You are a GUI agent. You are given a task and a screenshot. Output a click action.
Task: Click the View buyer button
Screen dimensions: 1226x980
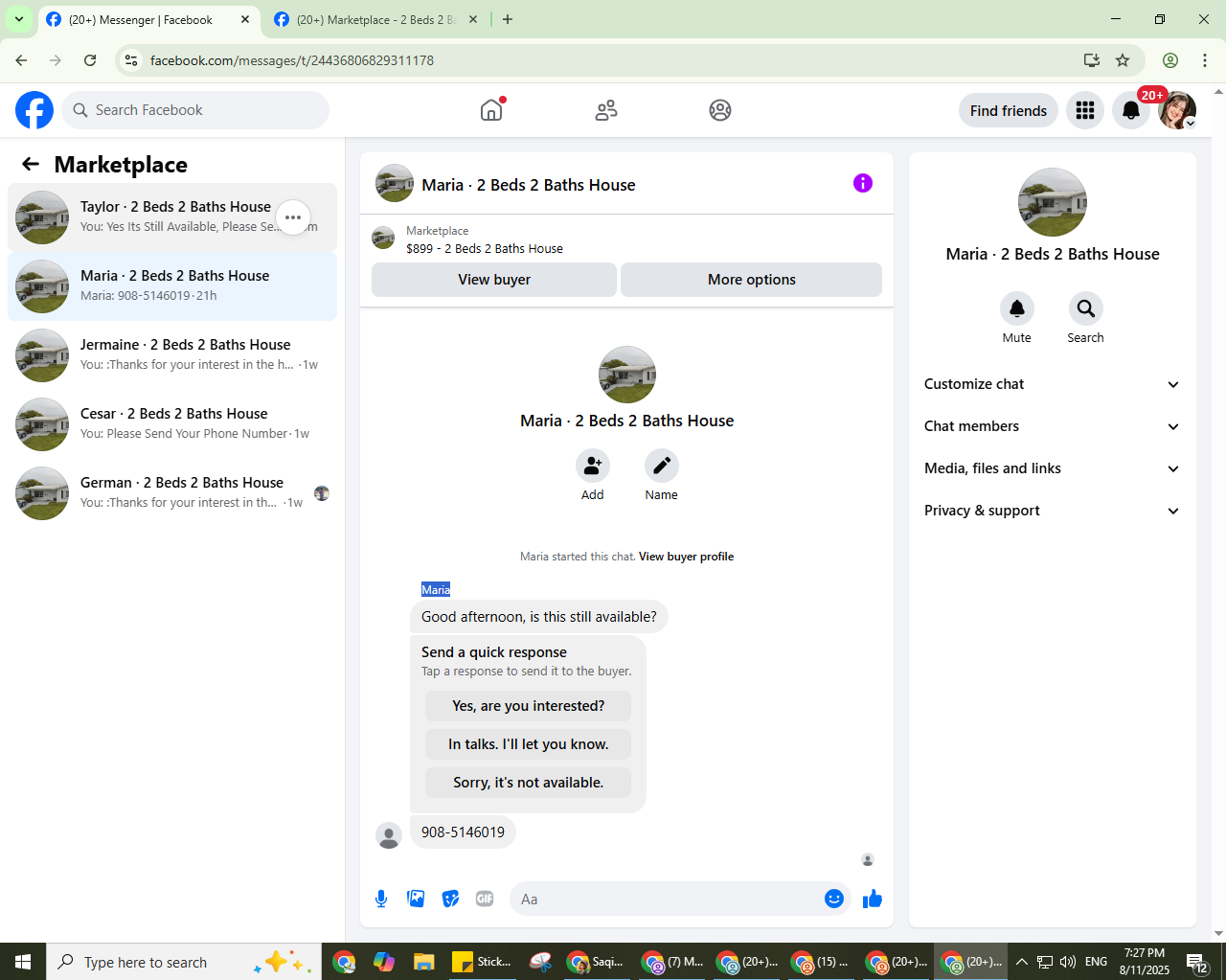click(x=494, y=280)
